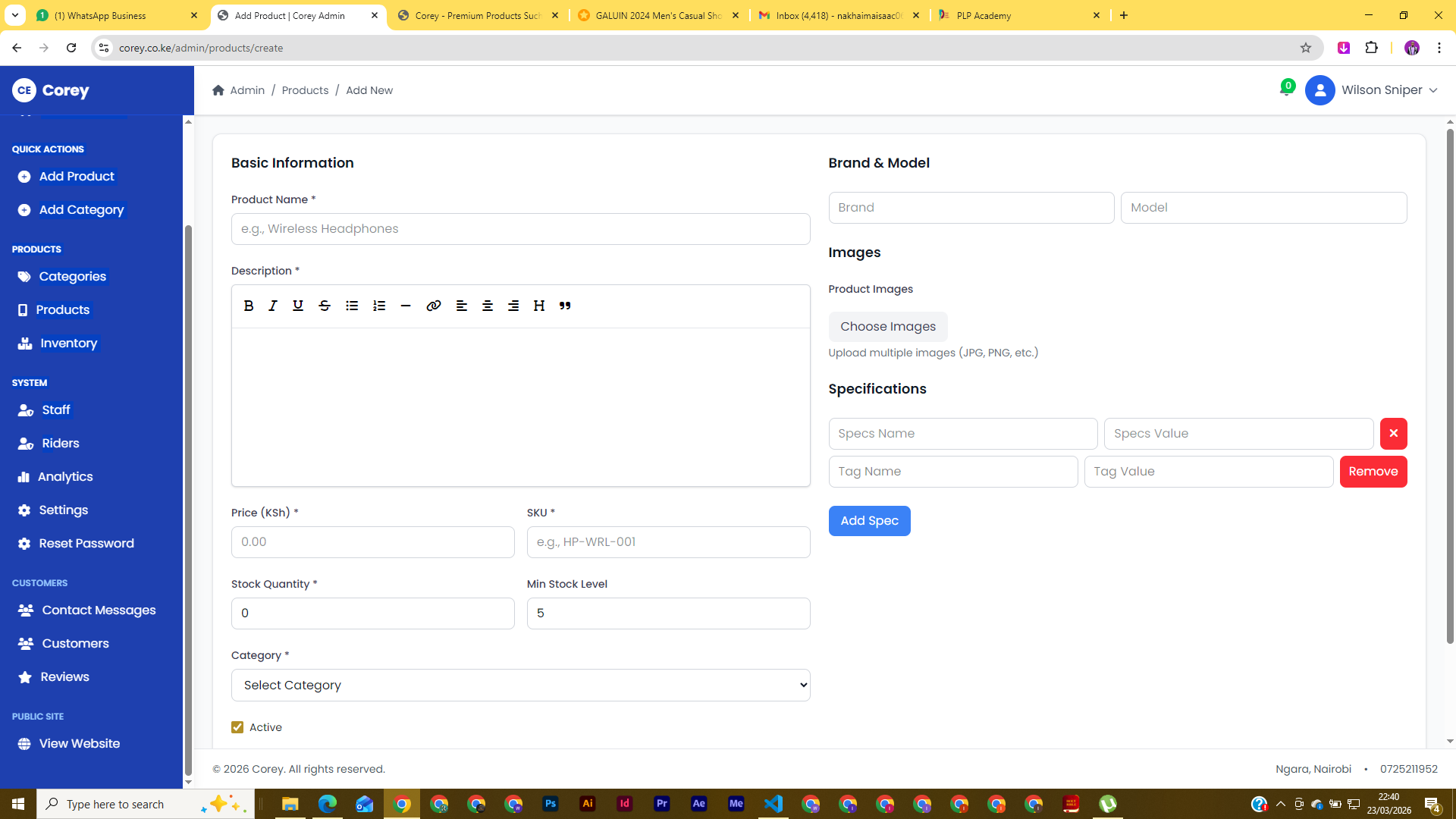
Task: Apply italic formatting in description toolbar
Action: [273, 306]
